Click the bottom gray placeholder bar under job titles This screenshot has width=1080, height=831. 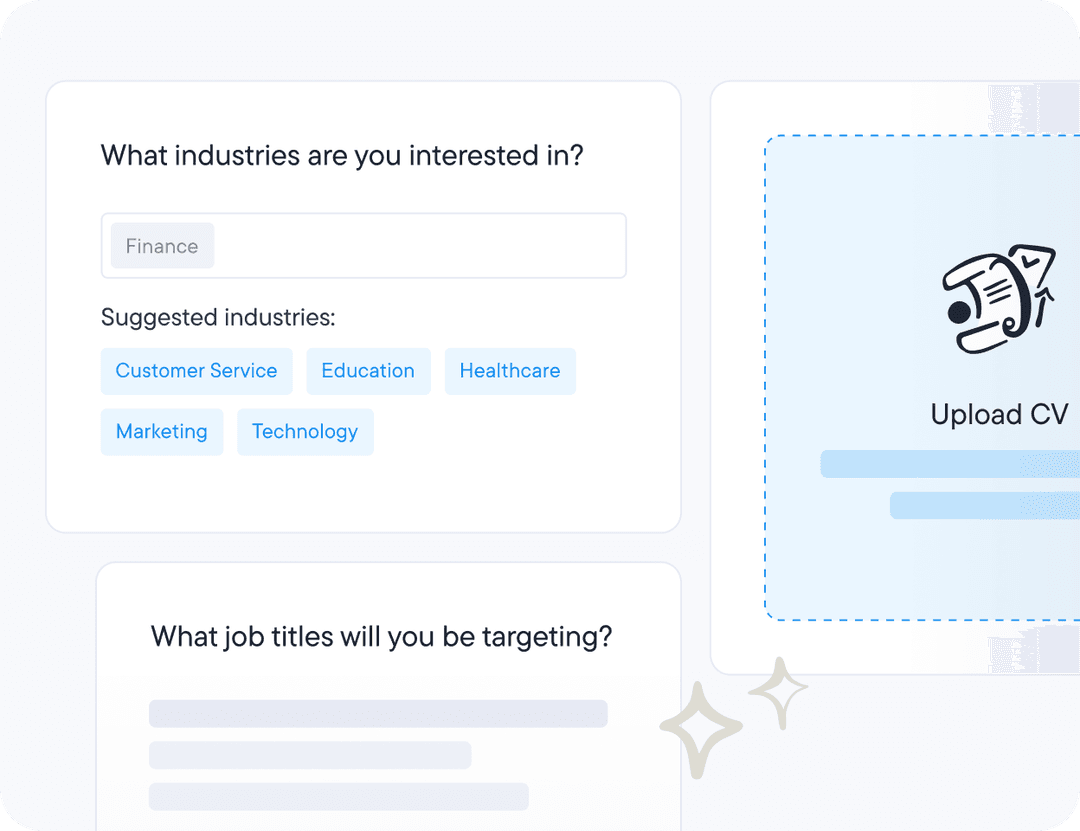click(338, 796)
